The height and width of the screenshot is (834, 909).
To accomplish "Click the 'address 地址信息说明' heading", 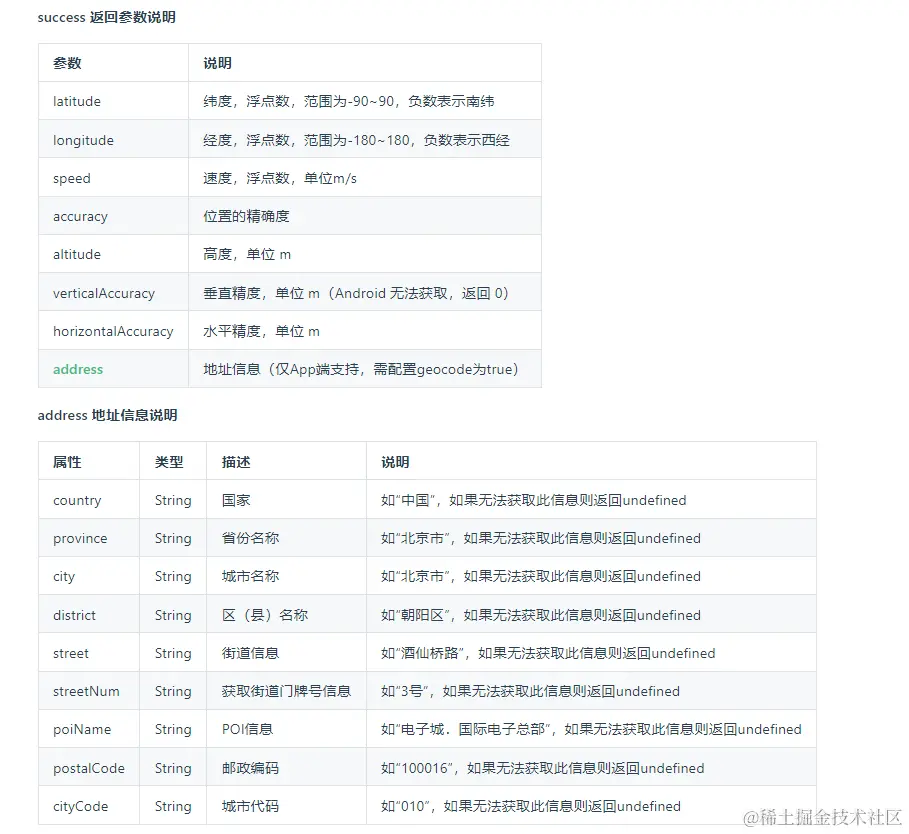I will click(107, 415).
